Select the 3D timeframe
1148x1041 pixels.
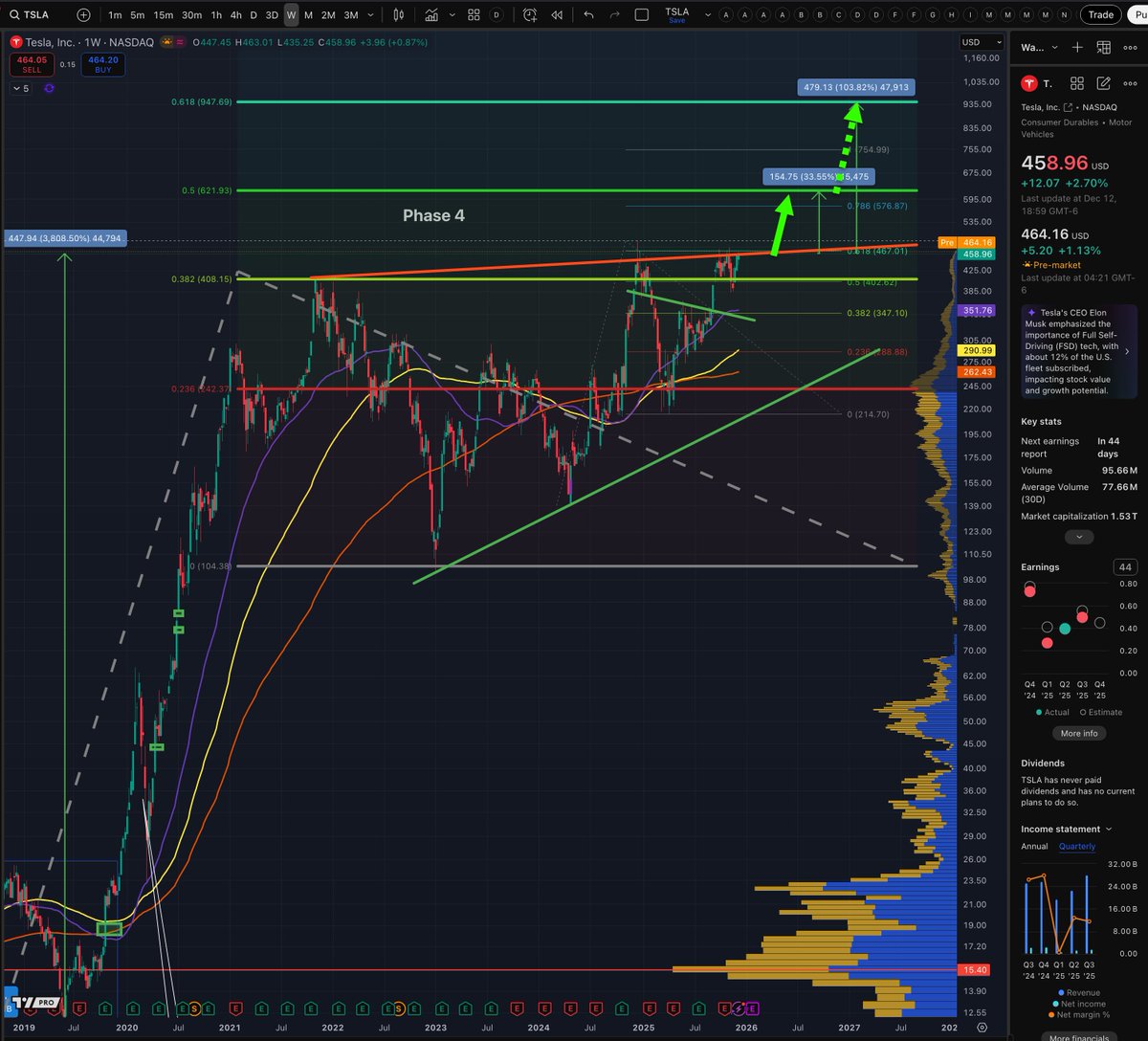[x=272, y=14]
